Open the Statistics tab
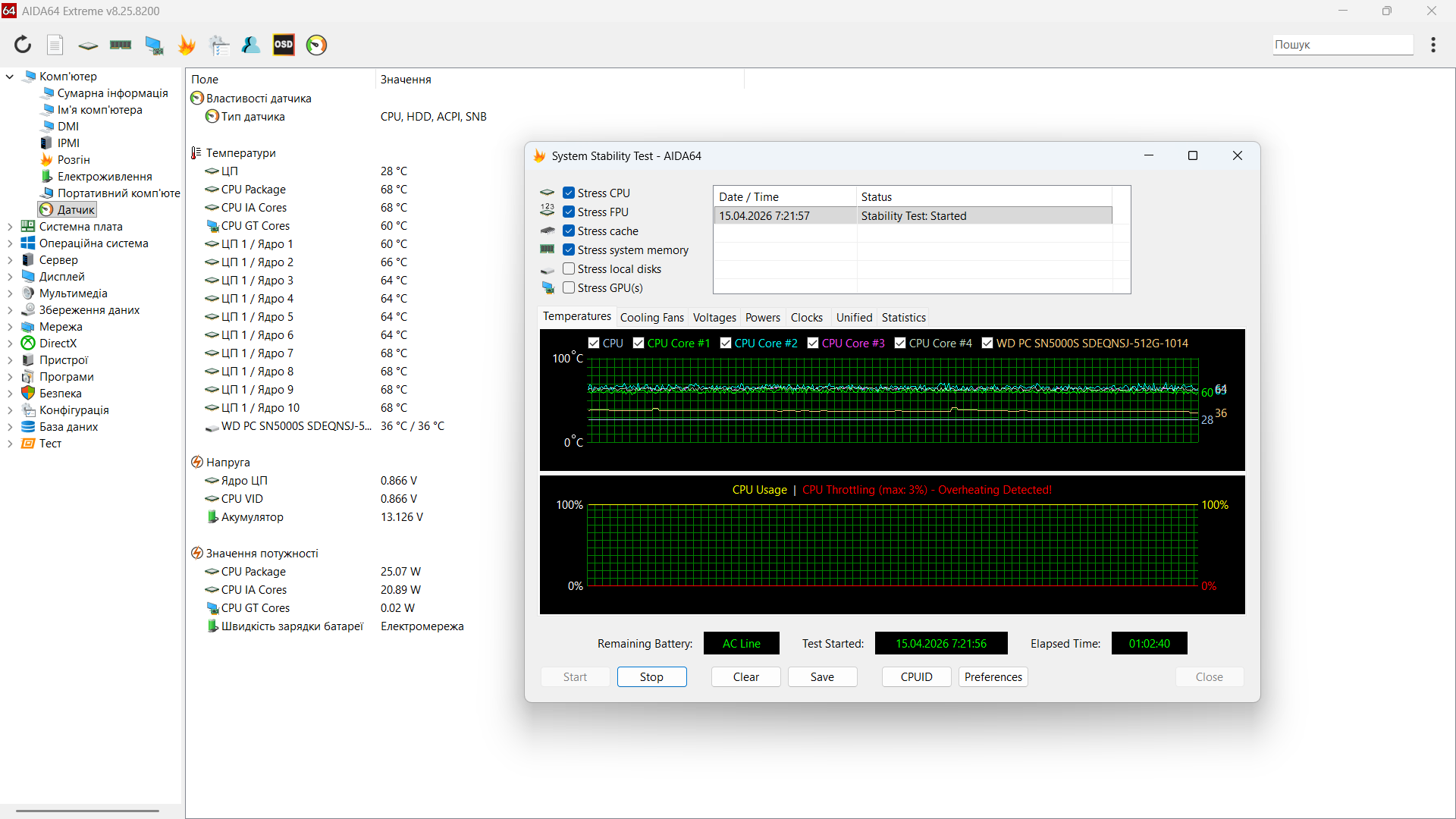 click(x=903, y=318)
